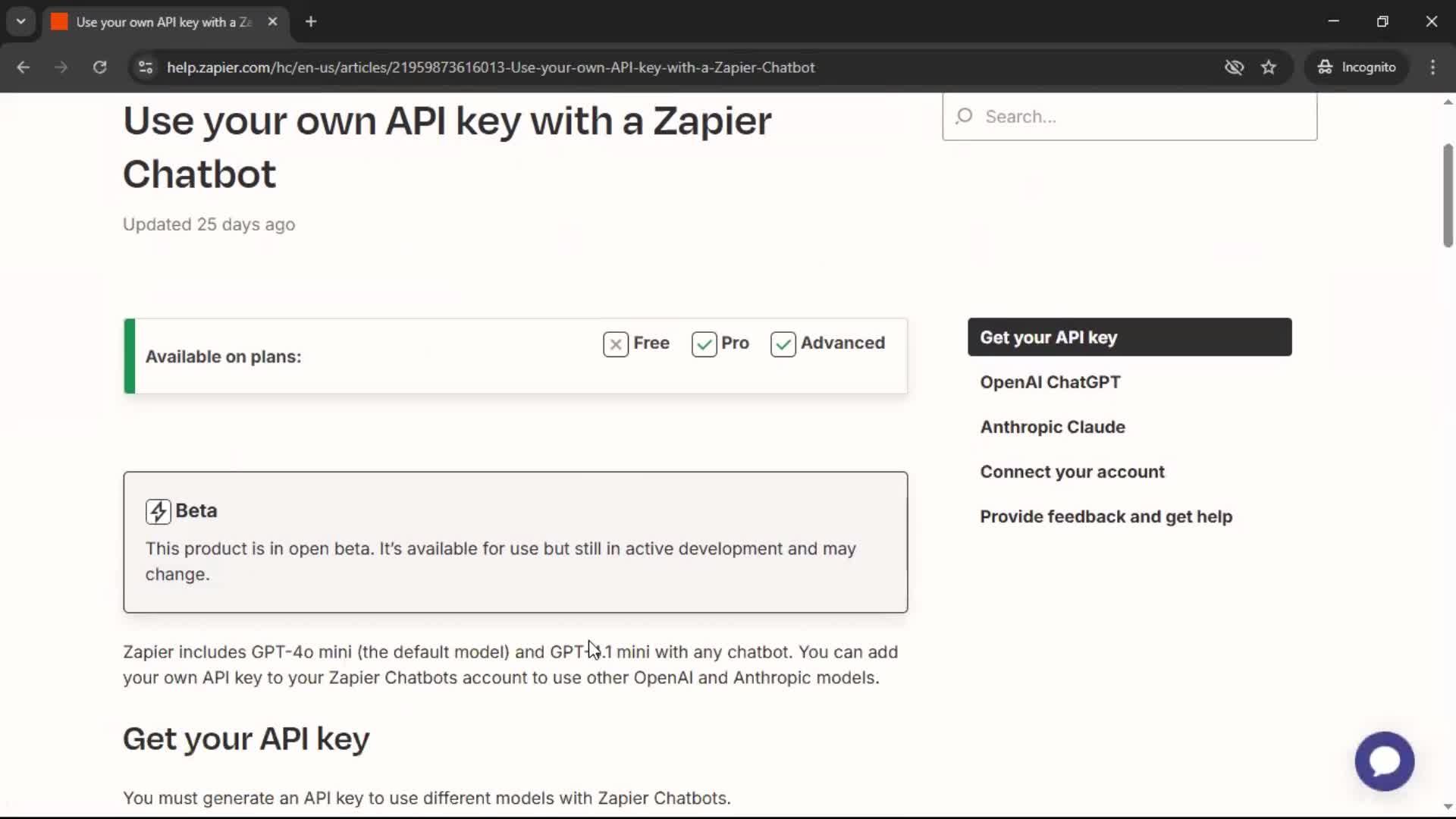Reload the page with the refresh icon
This screenshot has height=819, width=1456.
(x=99, y=67)
